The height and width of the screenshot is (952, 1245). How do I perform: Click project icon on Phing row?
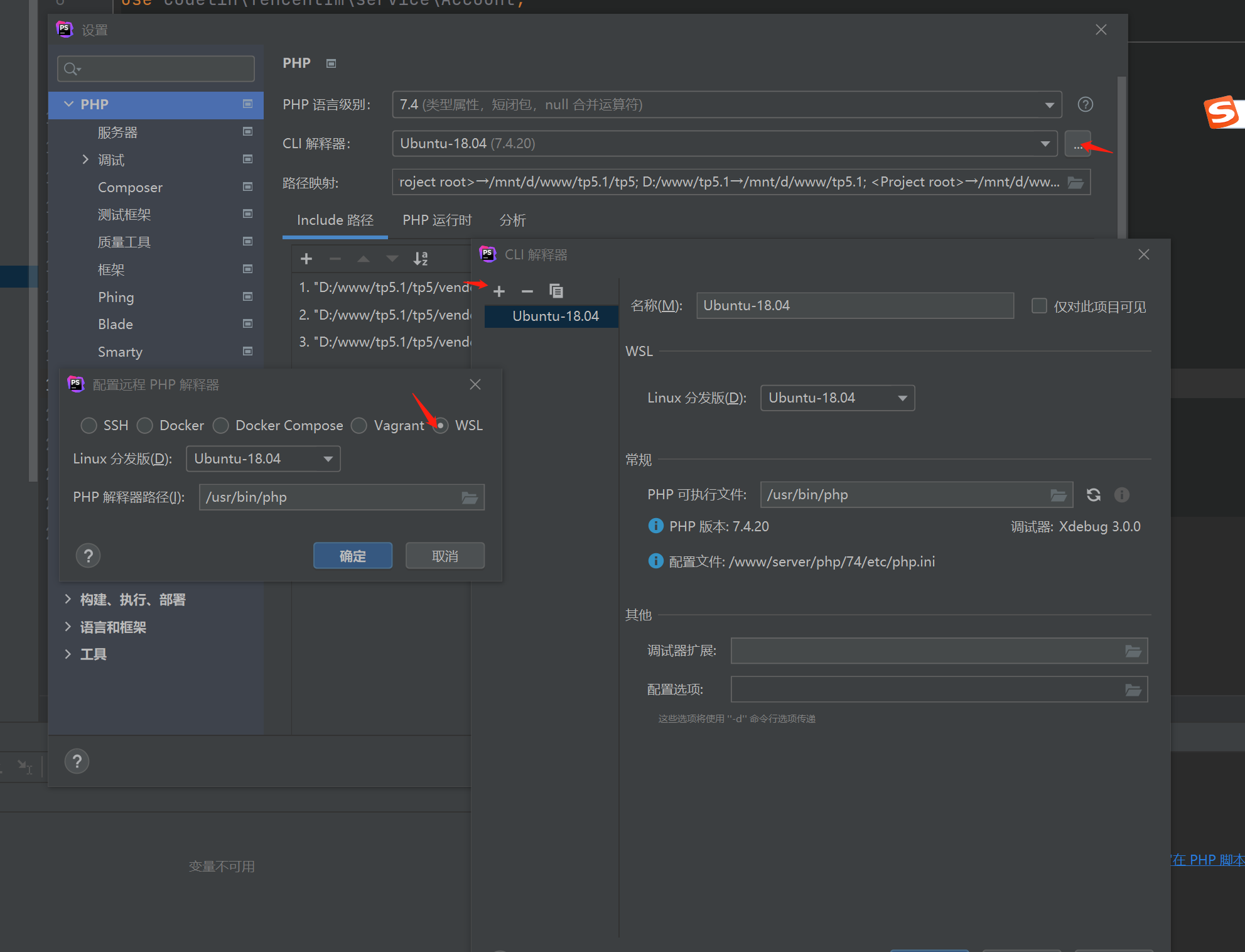(248, 296)
